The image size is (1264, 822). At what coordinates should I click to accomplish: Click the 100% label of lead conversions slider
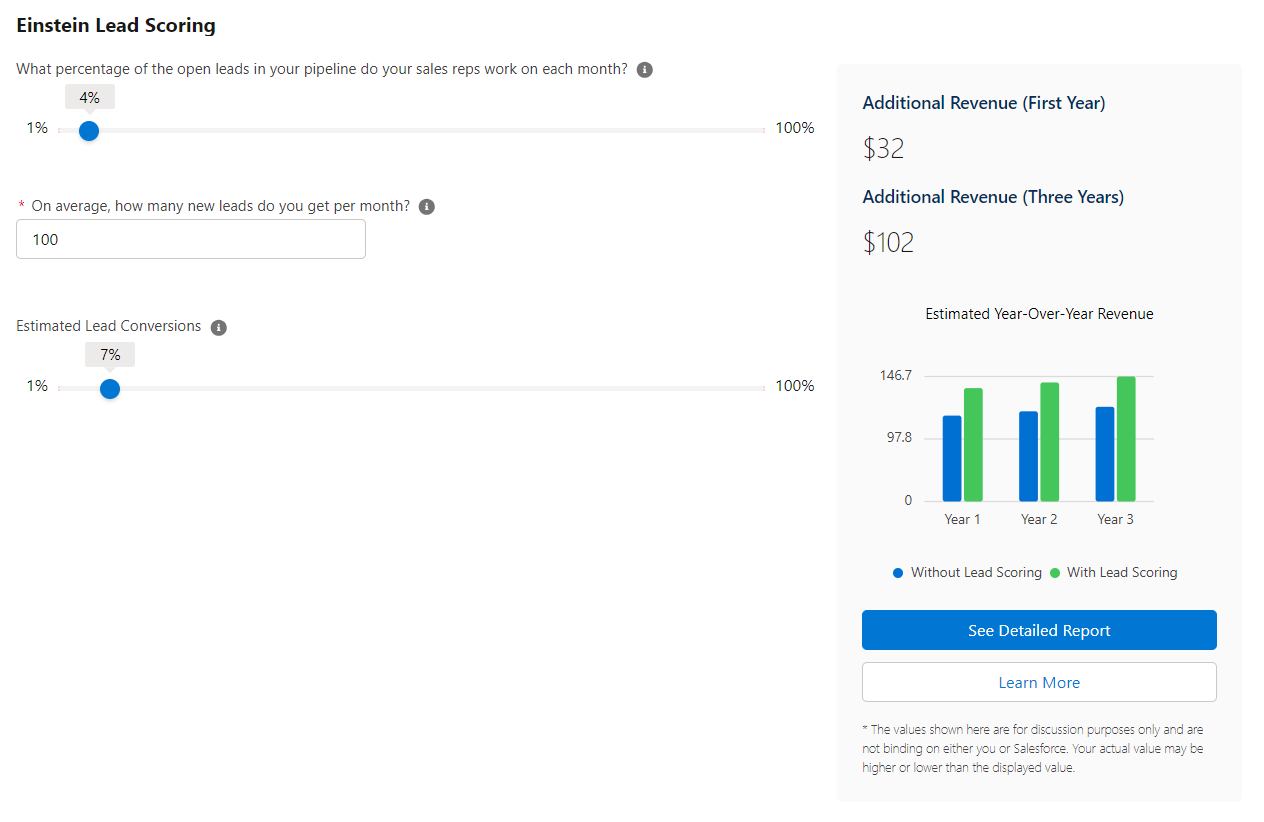[795, 386]
